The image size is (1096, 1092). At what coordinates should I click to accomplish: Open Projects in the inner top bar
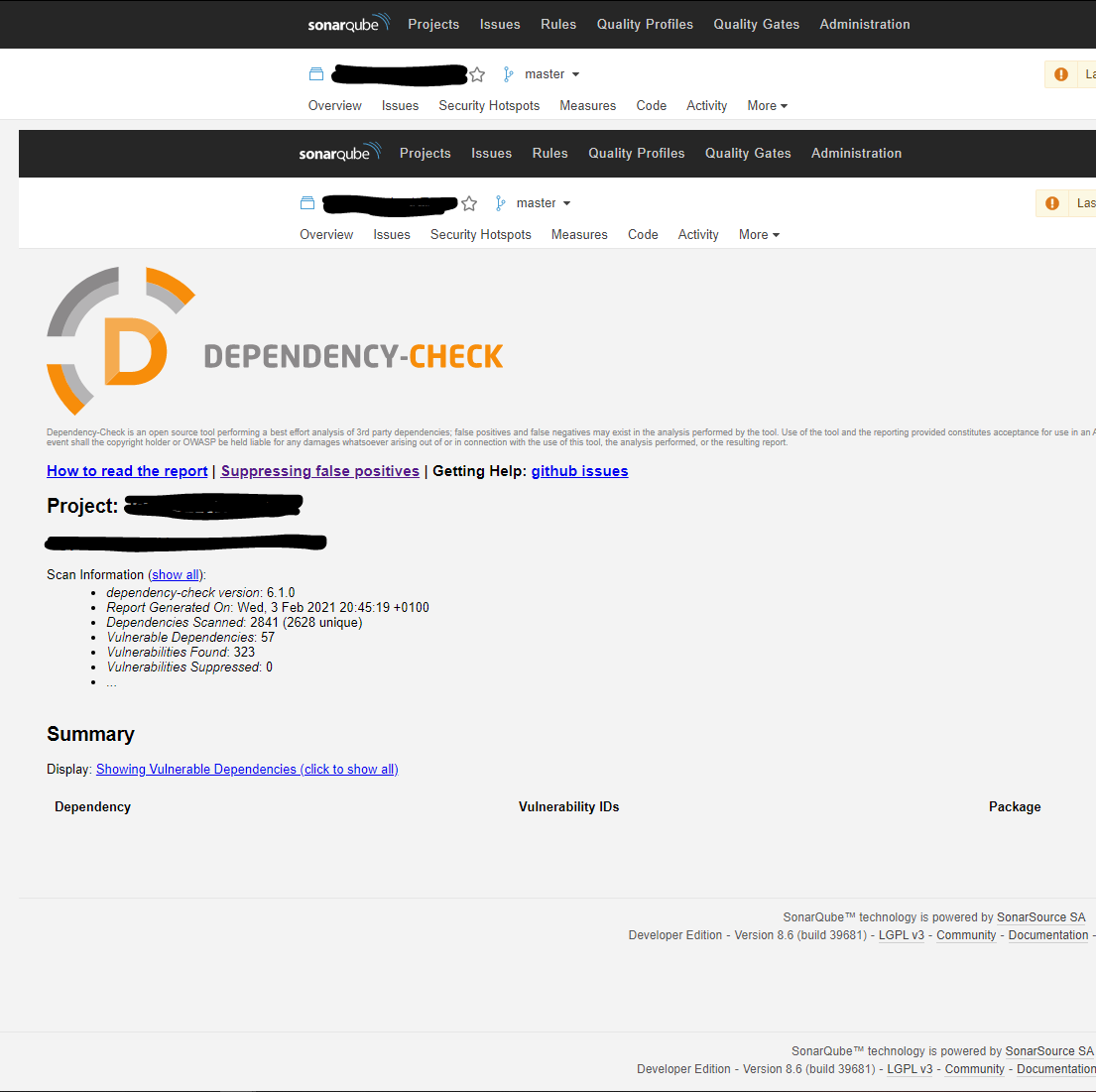pyautogui.click(x=425, y=153)
